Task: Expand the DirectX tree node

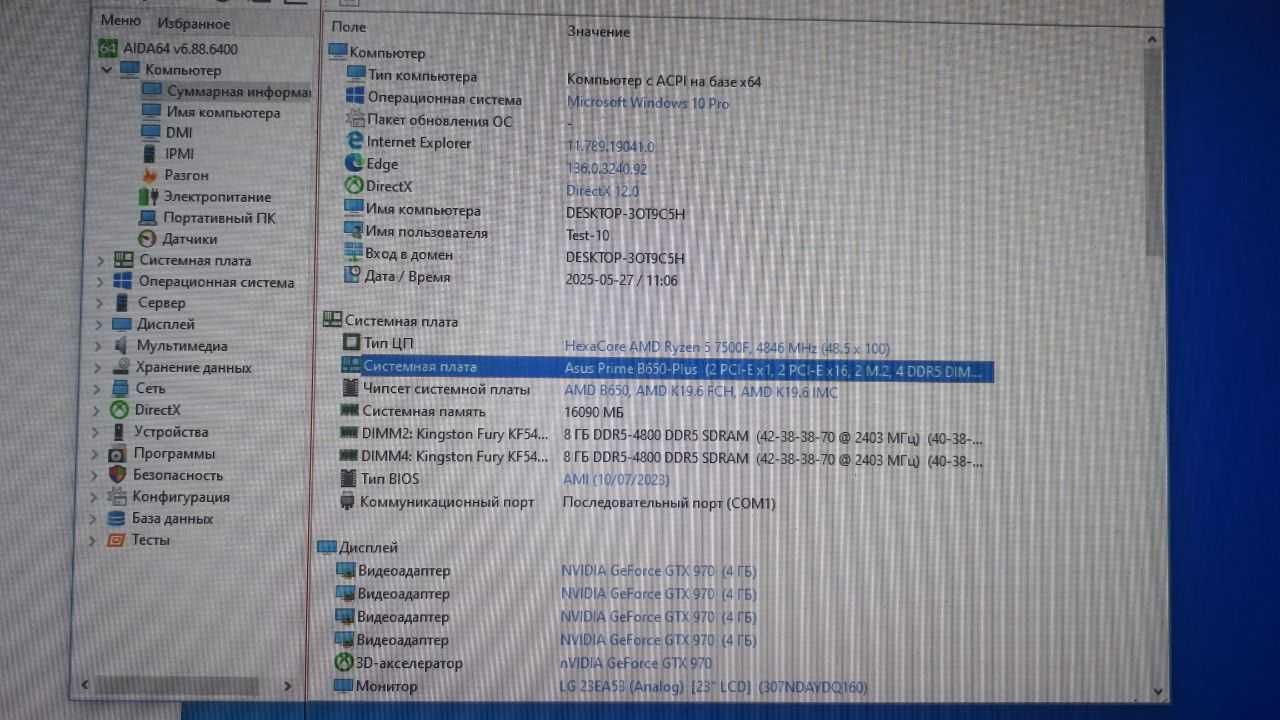Action: (x=96, y=411)
